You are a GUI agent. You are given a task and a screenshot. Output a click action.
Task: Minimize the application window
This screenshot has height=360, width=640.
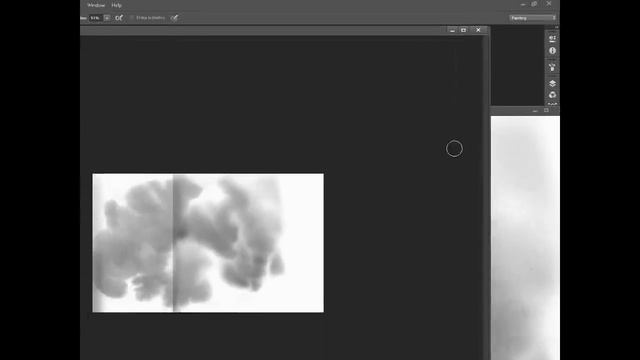523,4
